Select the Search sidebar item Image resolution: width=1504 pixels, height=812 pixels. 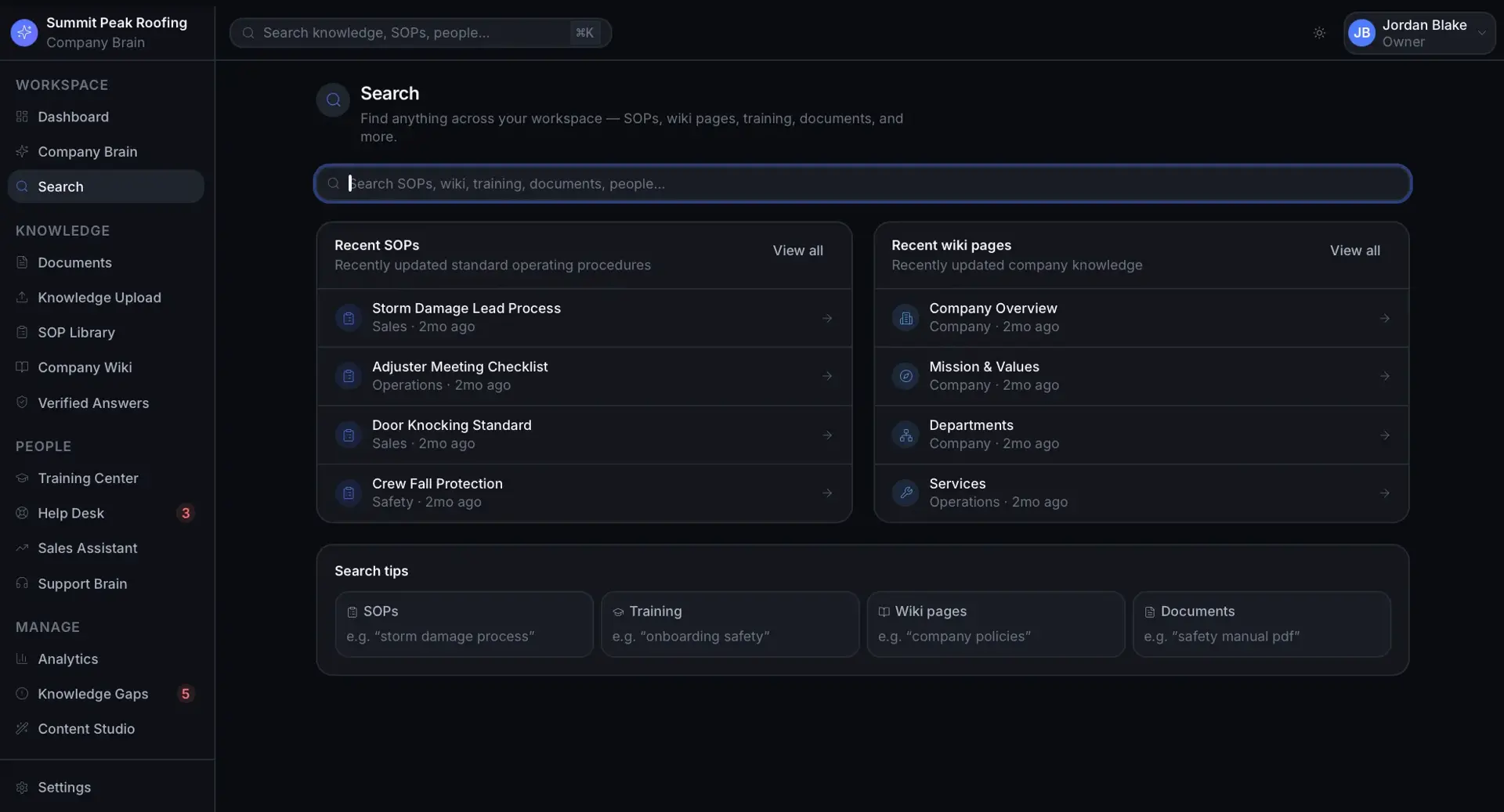coord(106,186)
